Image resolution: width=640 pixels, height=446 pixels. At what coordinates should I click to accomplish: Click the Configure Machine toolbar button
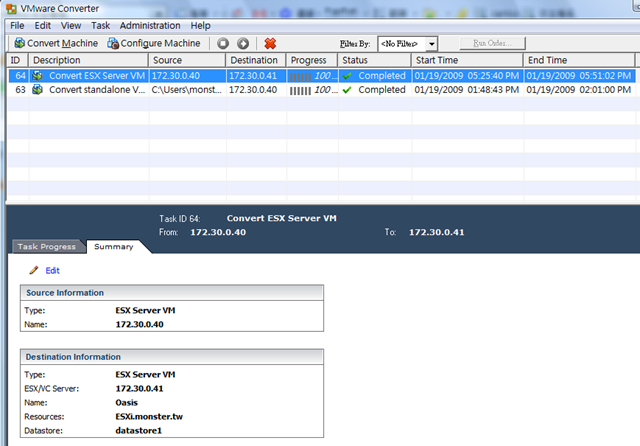tap(154, 43)
